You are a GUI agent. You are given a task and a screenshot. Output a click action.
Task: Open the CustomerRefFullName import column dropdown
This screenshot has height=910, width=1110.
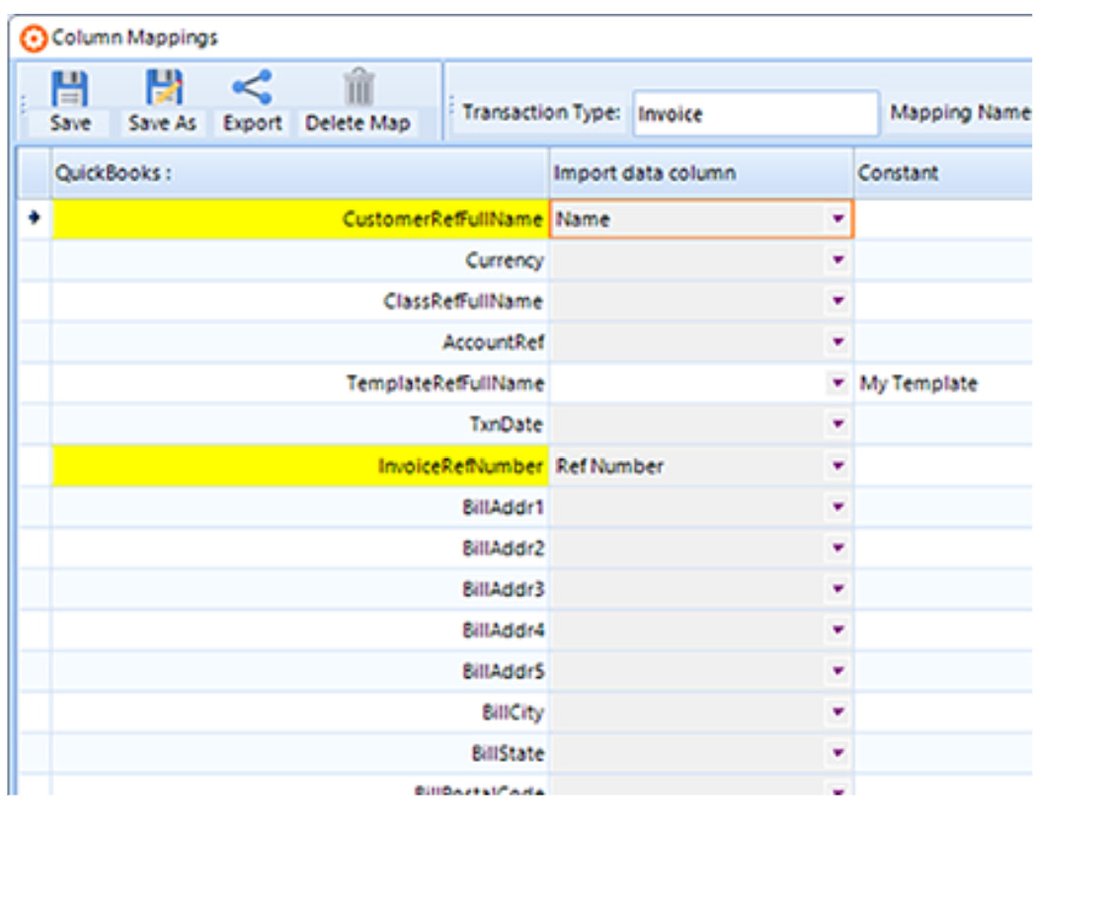point(838,219)
